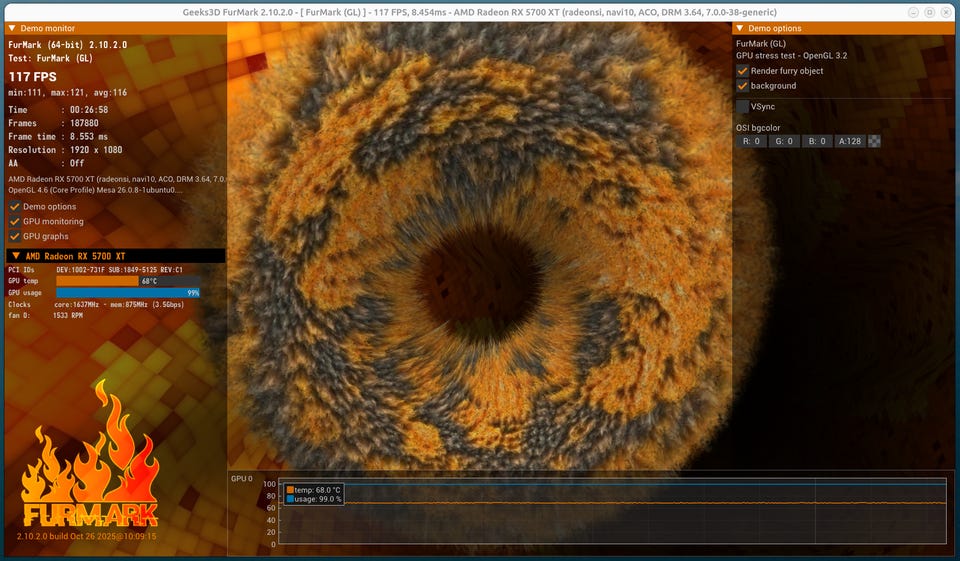
Task: Click the 2.10.2.0 build Oct 26 2025 text
Action: (86, 537)
